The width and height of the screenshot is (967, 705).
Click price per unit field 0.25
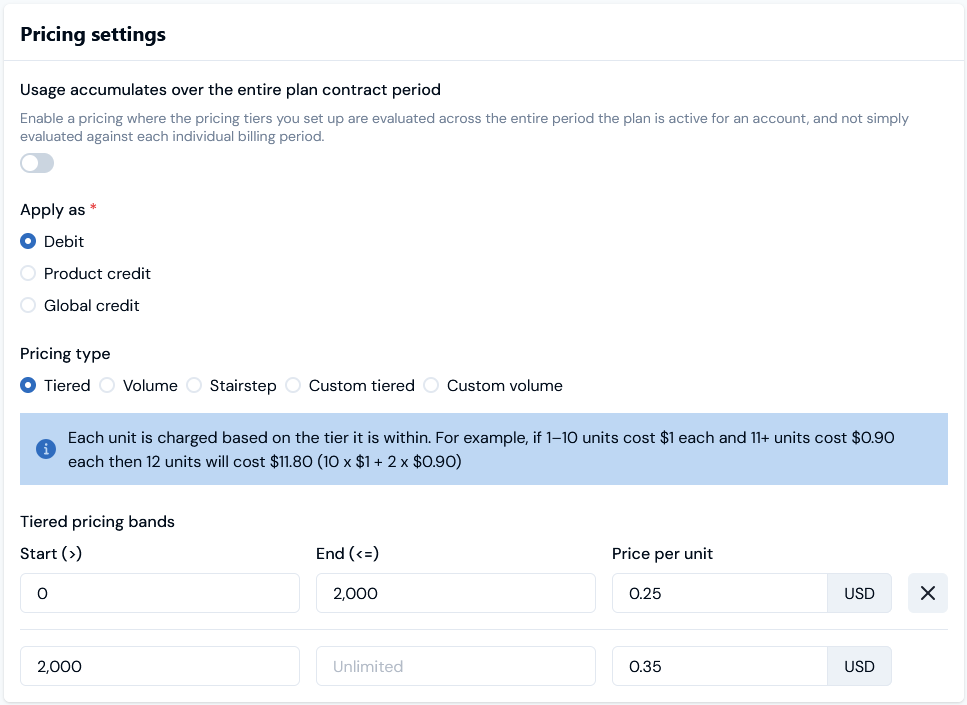[x=720, y=593]
